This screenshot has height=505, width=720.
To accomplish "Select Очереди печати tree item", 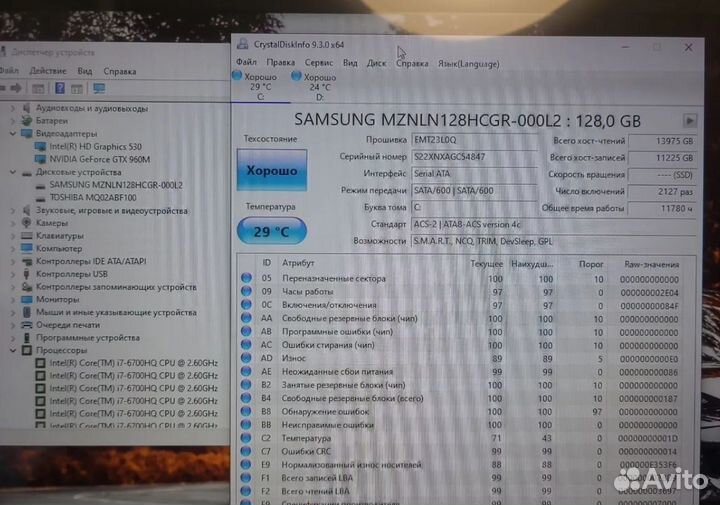I will [68, 325].
